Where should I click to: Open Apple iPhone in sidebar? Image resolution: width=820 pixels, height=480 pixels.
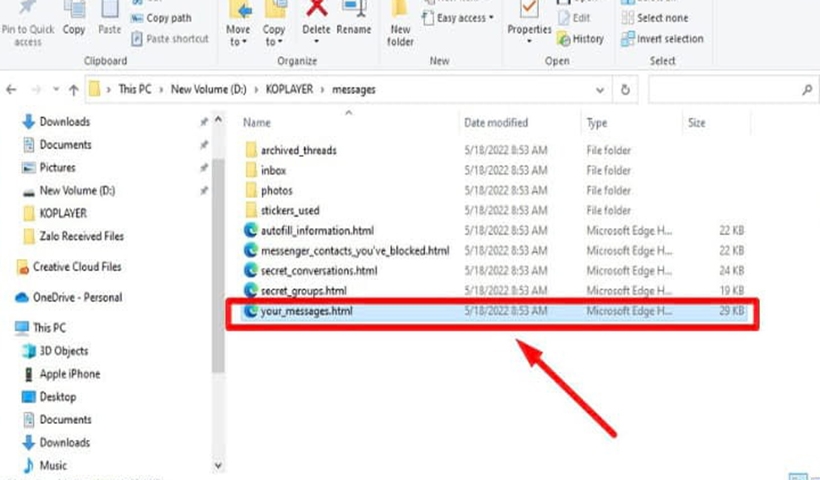(70, 374)
